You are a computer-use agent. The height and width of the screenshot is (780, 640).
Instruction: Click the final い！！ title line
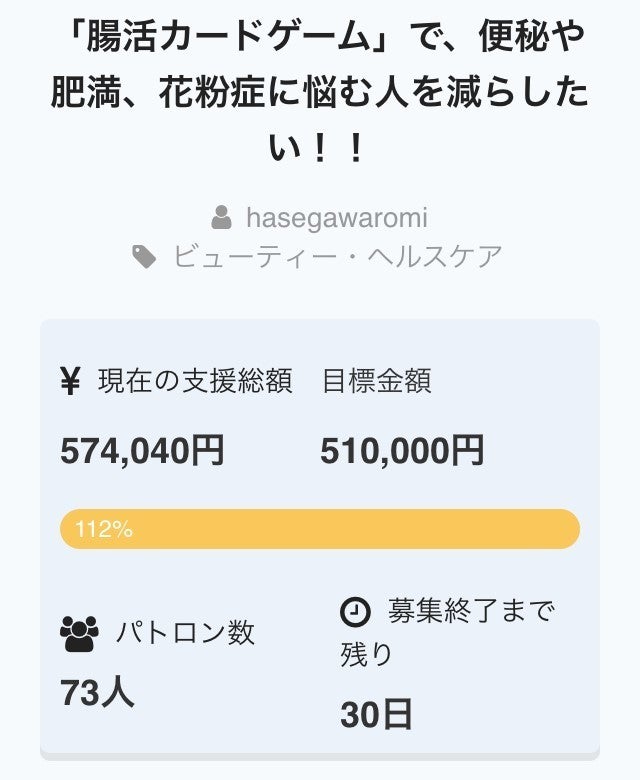pyautogui.click(x=320, y=150)
